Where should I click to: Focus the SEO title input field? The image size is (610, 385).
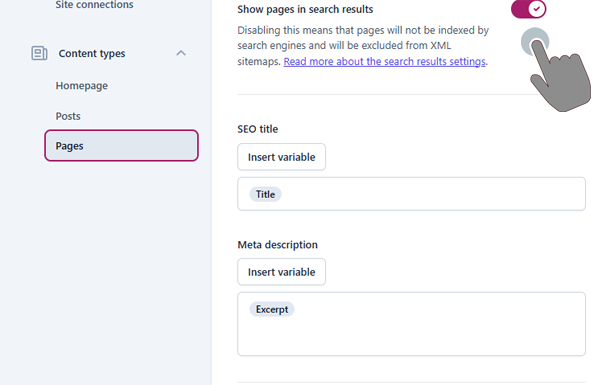tap(411, 194)
